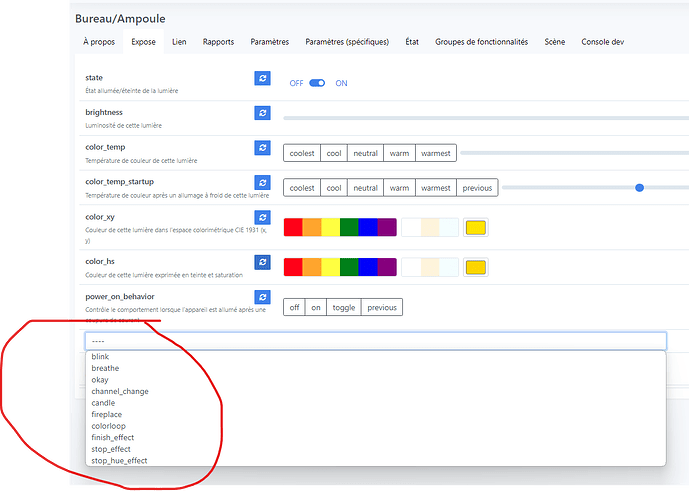Image resolution: width=689 pixels, height=491 pixels.
Task: Select finish_effect from list
Action: (376, 438)
